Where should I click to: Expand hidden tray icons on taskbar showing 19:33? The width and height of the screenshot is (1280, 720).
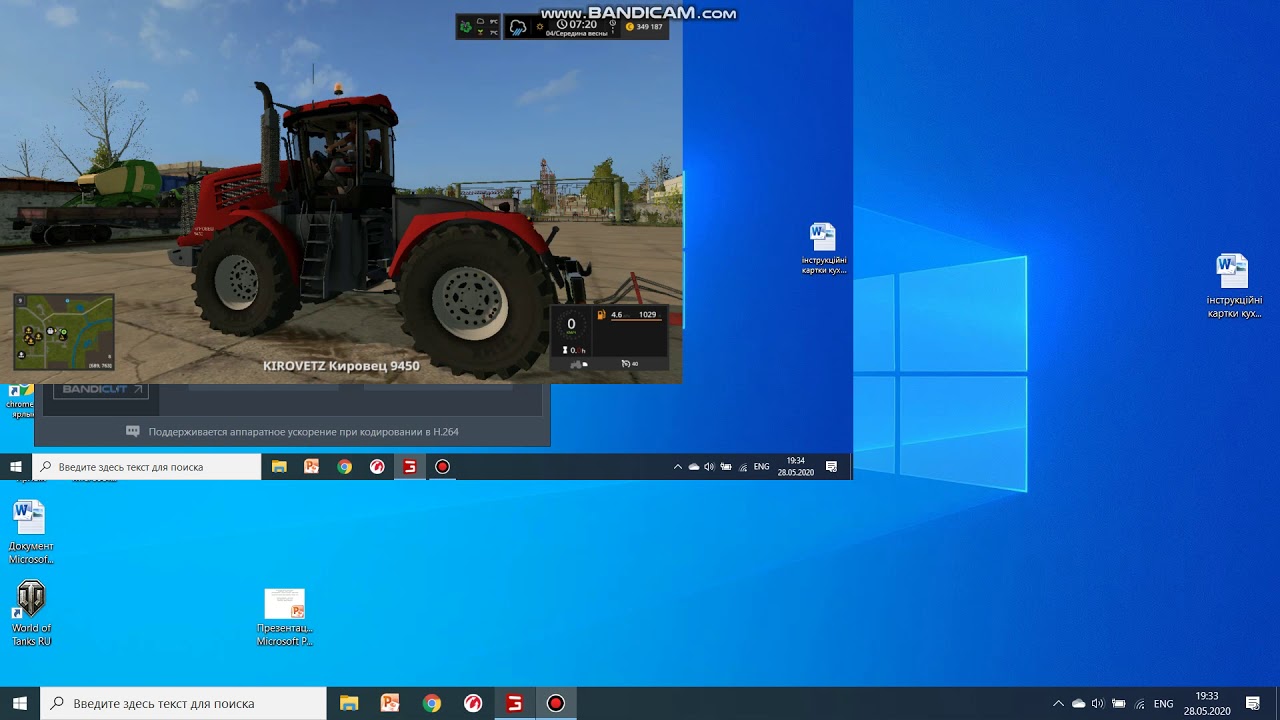point(1058,704)
